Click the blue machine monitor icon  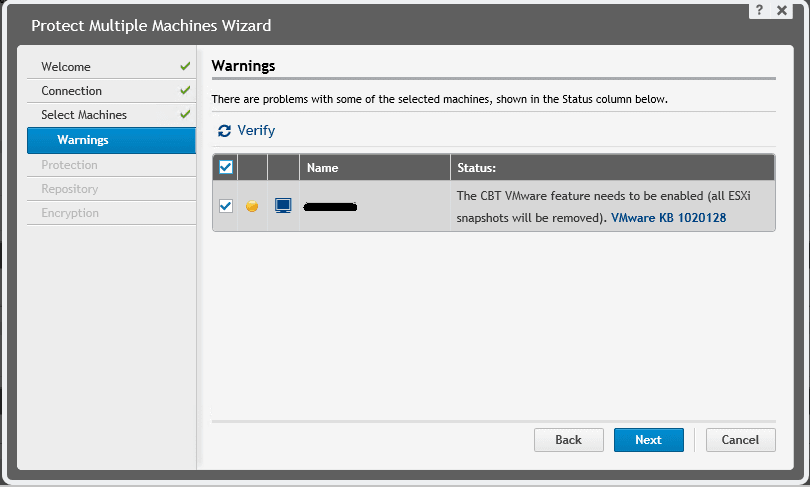point(283,206)
